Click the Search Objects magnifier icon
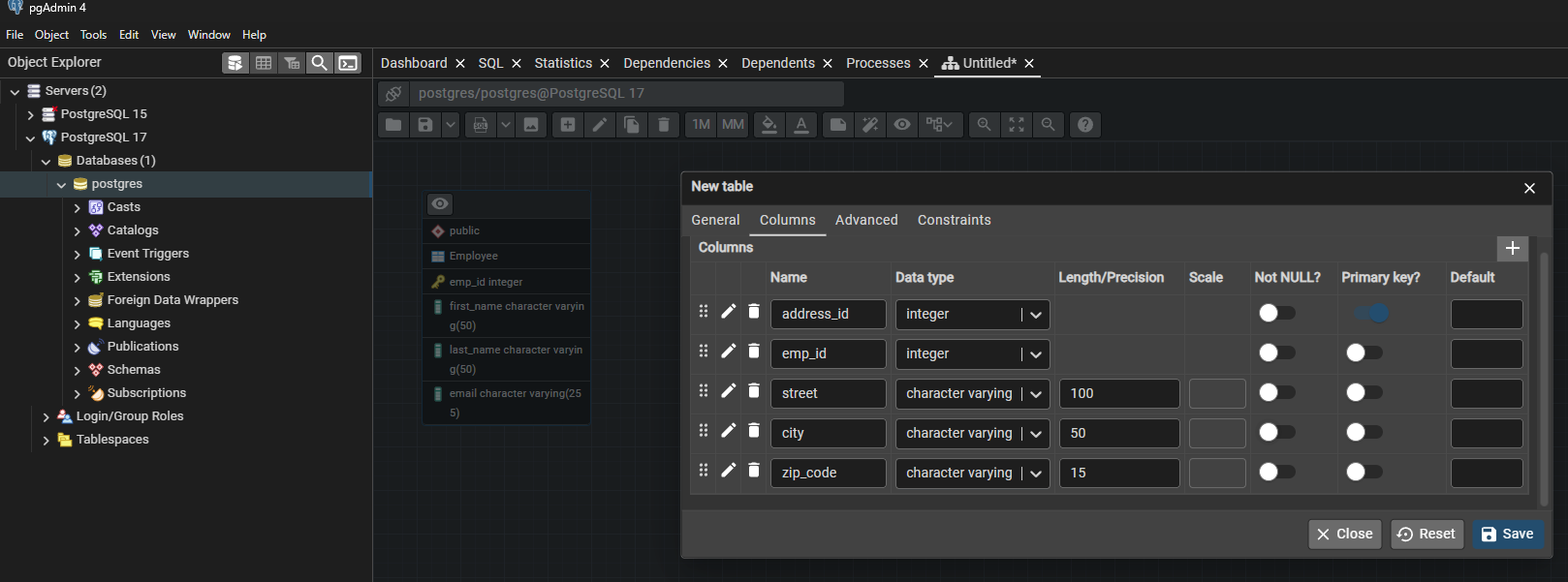This screenshot has height=582, width=1568. [319, 63]
